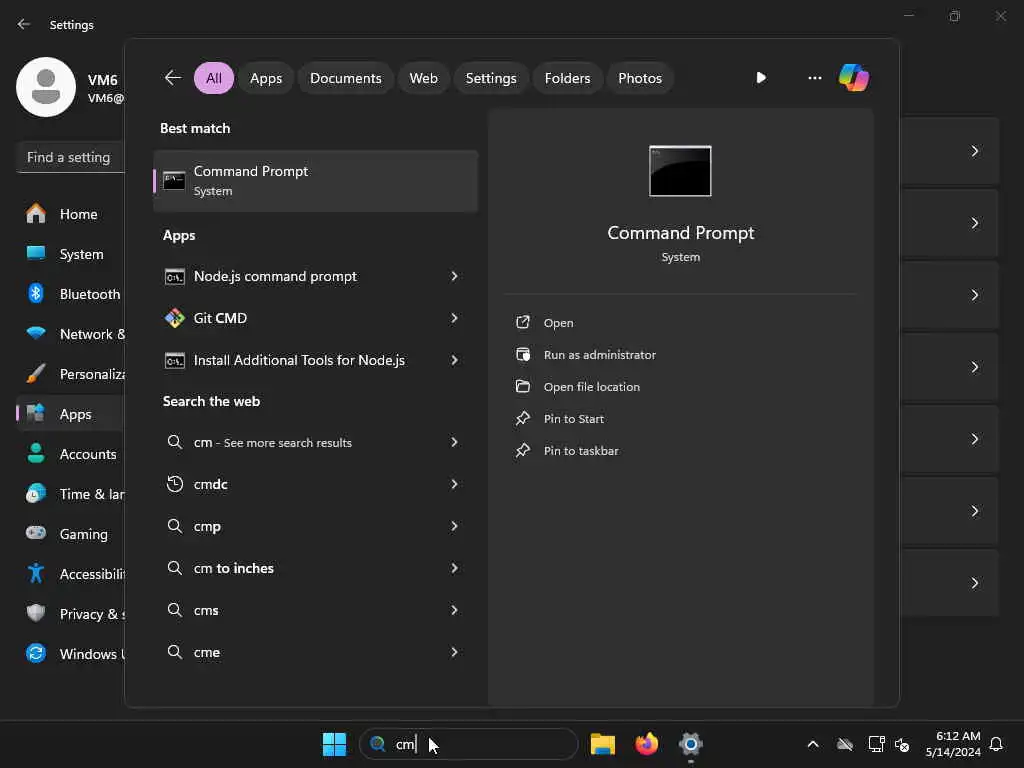Show hidden system tray icons
This screenshot has height=768, width=1024.
coord(813,744)
